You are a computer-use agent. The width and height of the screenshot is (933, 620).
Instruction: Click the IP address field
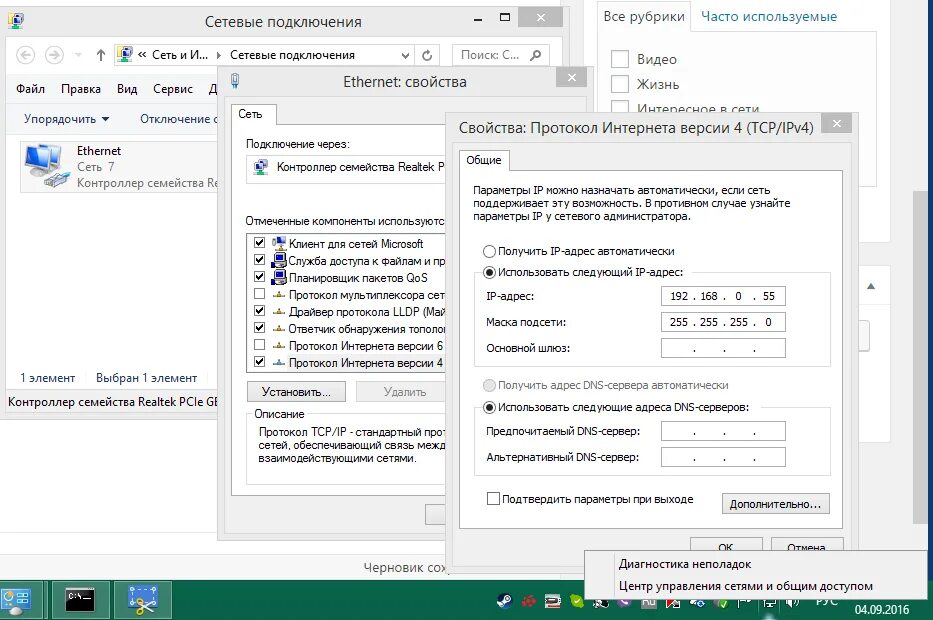coord(723,296)
